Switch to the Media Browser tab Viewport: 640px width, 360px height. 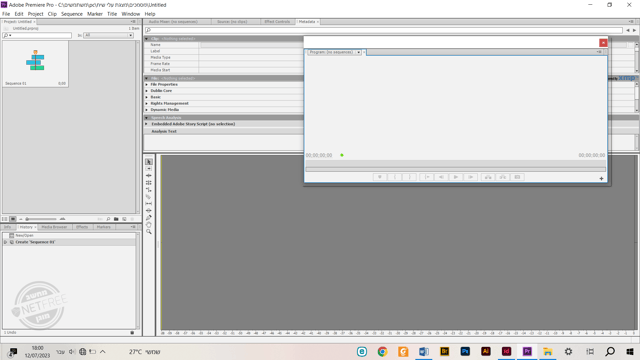(54, 227)
